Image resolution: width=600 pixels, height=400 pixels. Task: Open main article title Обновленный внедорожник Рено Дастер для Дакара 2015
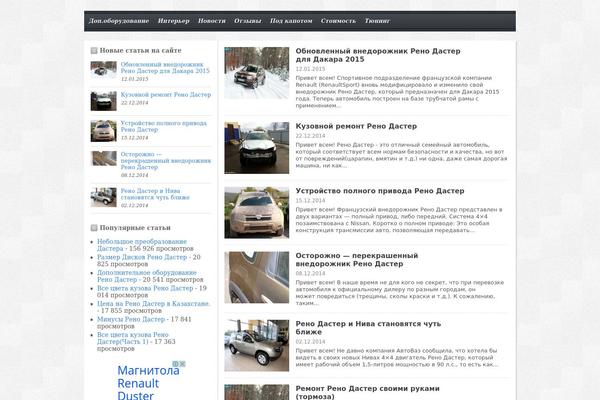tap(378, 55)
